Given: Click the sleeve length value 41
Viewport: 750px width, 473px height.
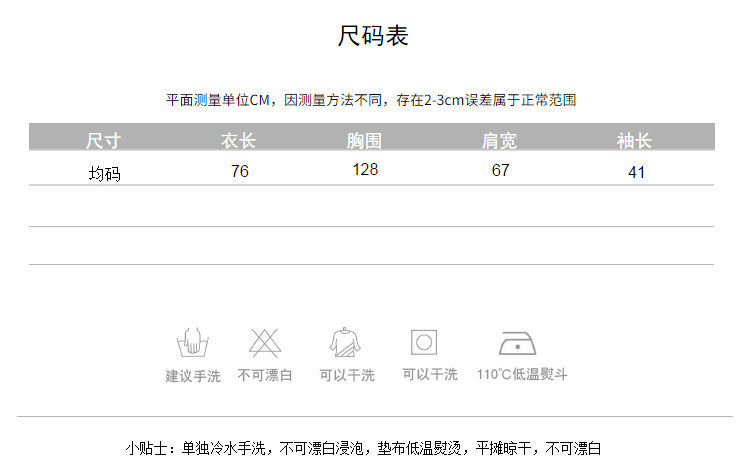Looking at the screenshot, I should [636, 172].
